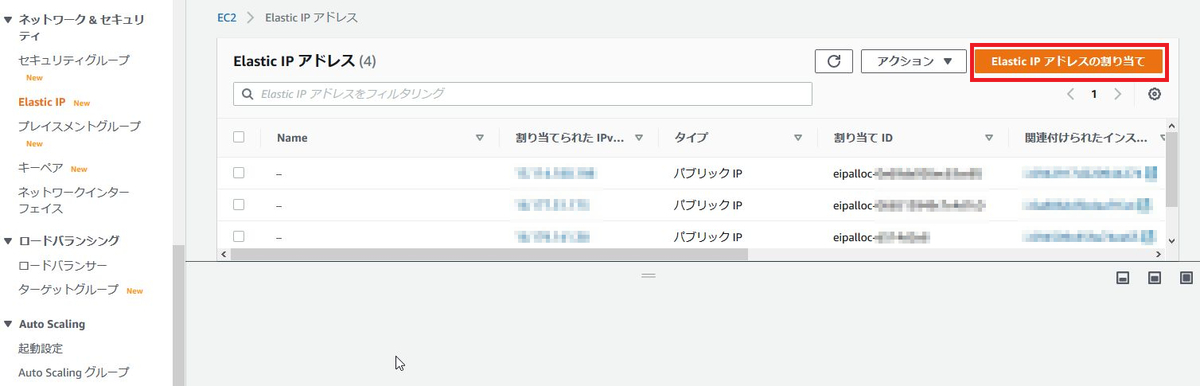Open ロードバランサー in sidebar
1200x386 pixels.
[63, 266]
